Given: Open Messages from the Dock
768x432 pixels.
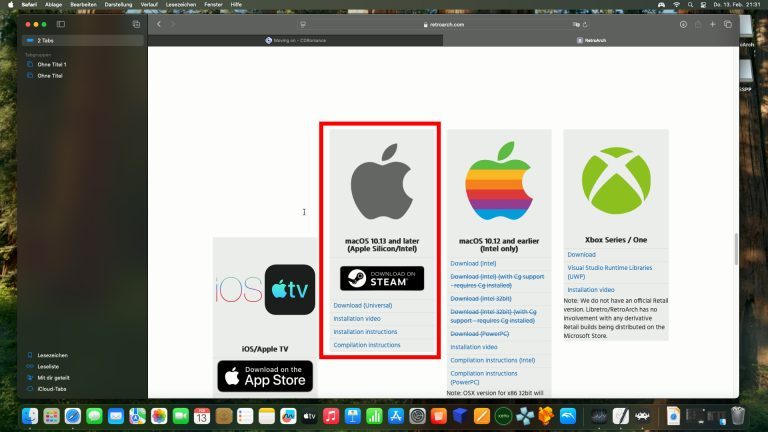Looking at the screenshot, I should [x=95, y=416].
